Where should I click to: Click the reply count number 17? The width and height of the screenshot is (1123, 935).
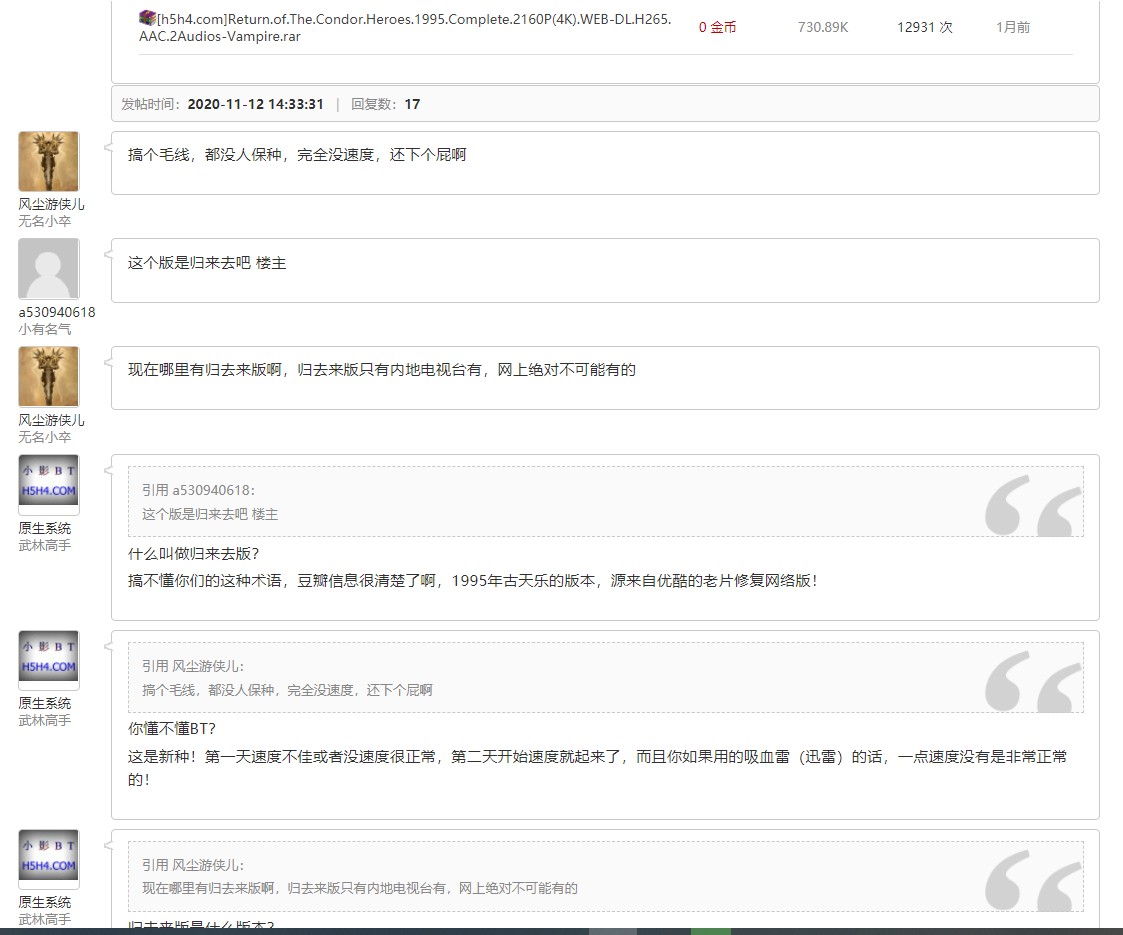[x=412, y=104]
